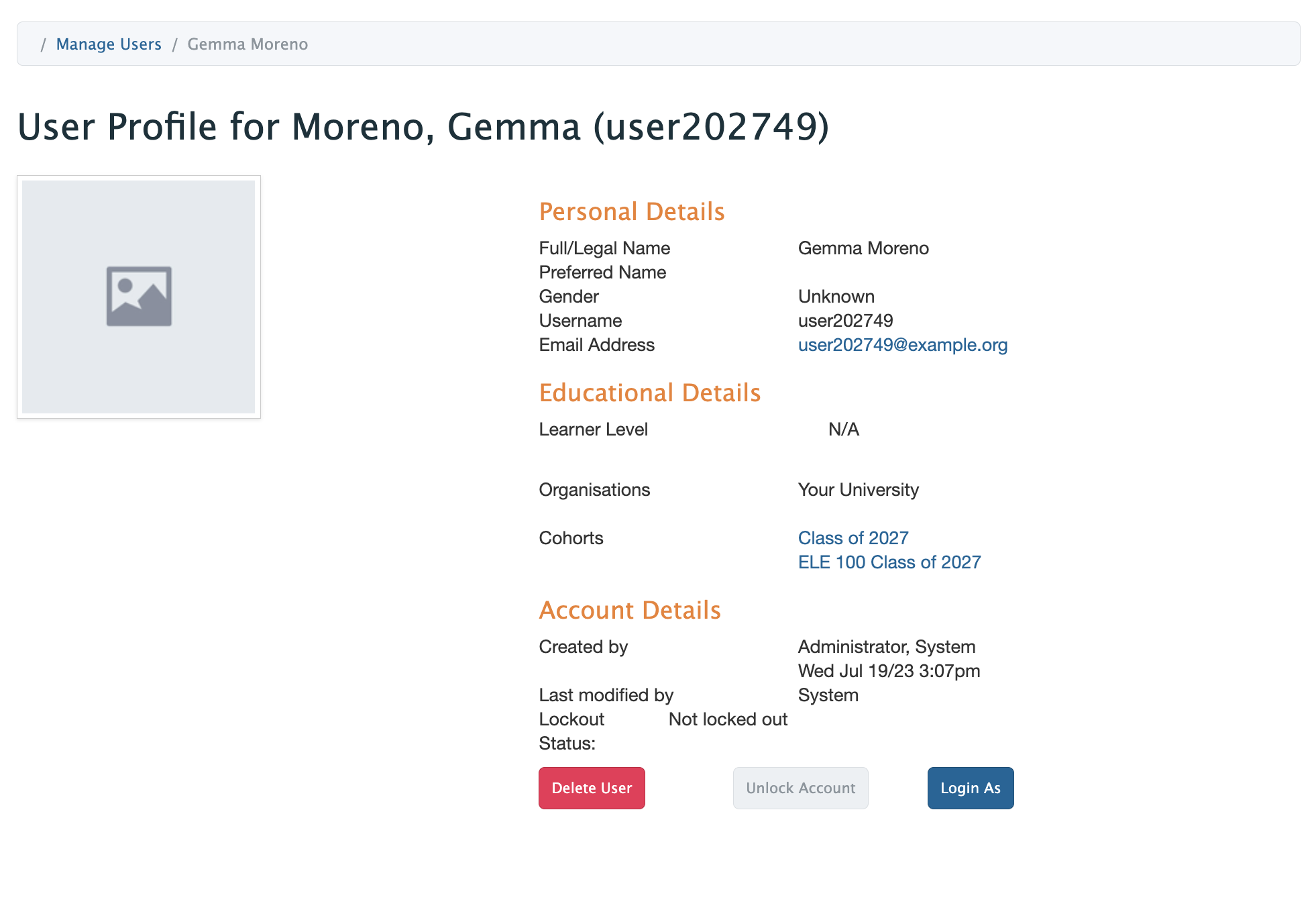1316x918 pixels.
Task: Click the Gemma Moreno full name value
Action: click(863, 248)
